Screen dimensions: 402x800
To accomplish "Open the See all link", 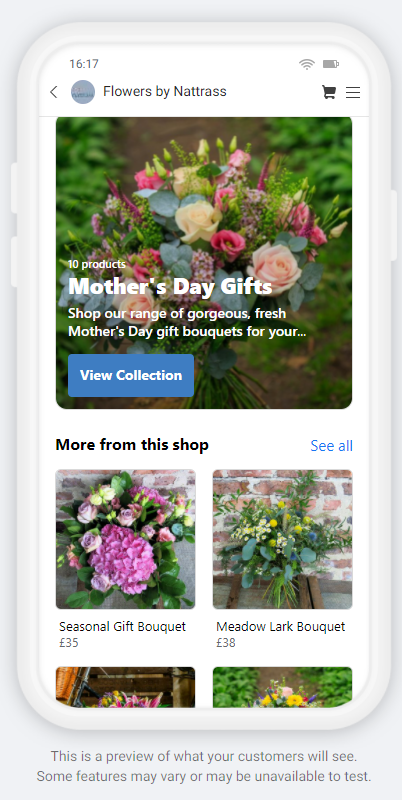I will pos(332,446).
